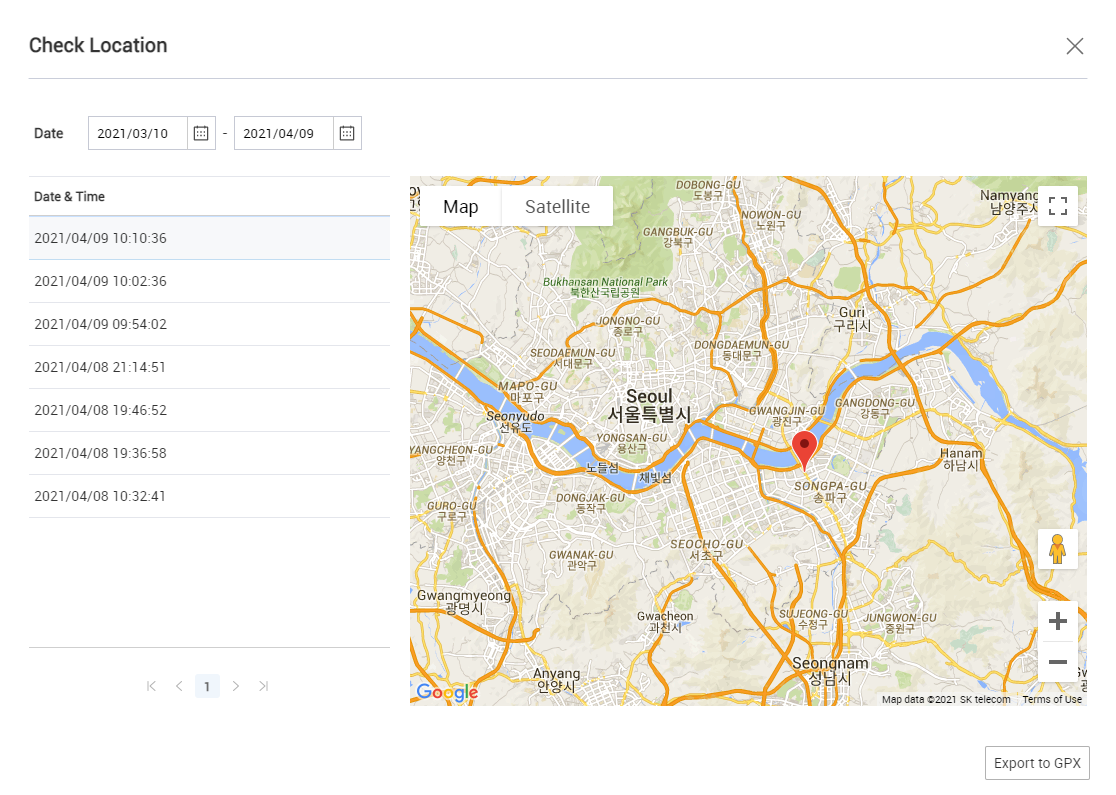Click the GWANGJIN-GU district label
The width and height of the screenshot is (1116, 795).
786,416
